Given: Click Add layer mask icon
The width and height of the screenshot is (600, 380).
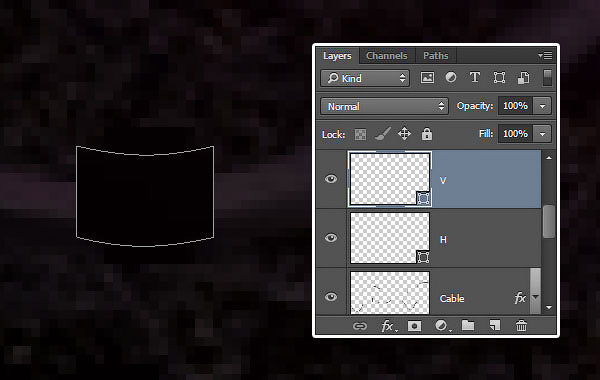Looking at the screenshot, I should tap(414, 326).
